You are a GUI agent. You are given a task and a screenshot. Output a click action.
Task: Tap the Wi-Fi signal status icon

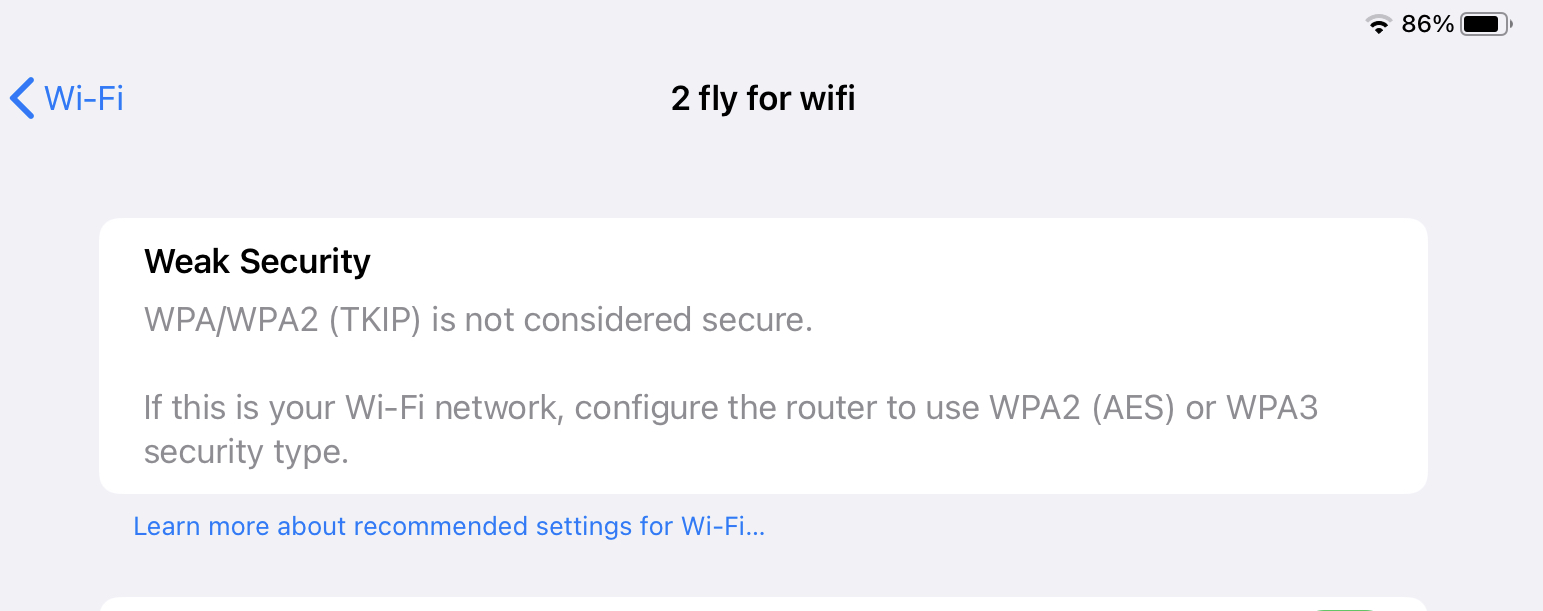pos(1379,25)
